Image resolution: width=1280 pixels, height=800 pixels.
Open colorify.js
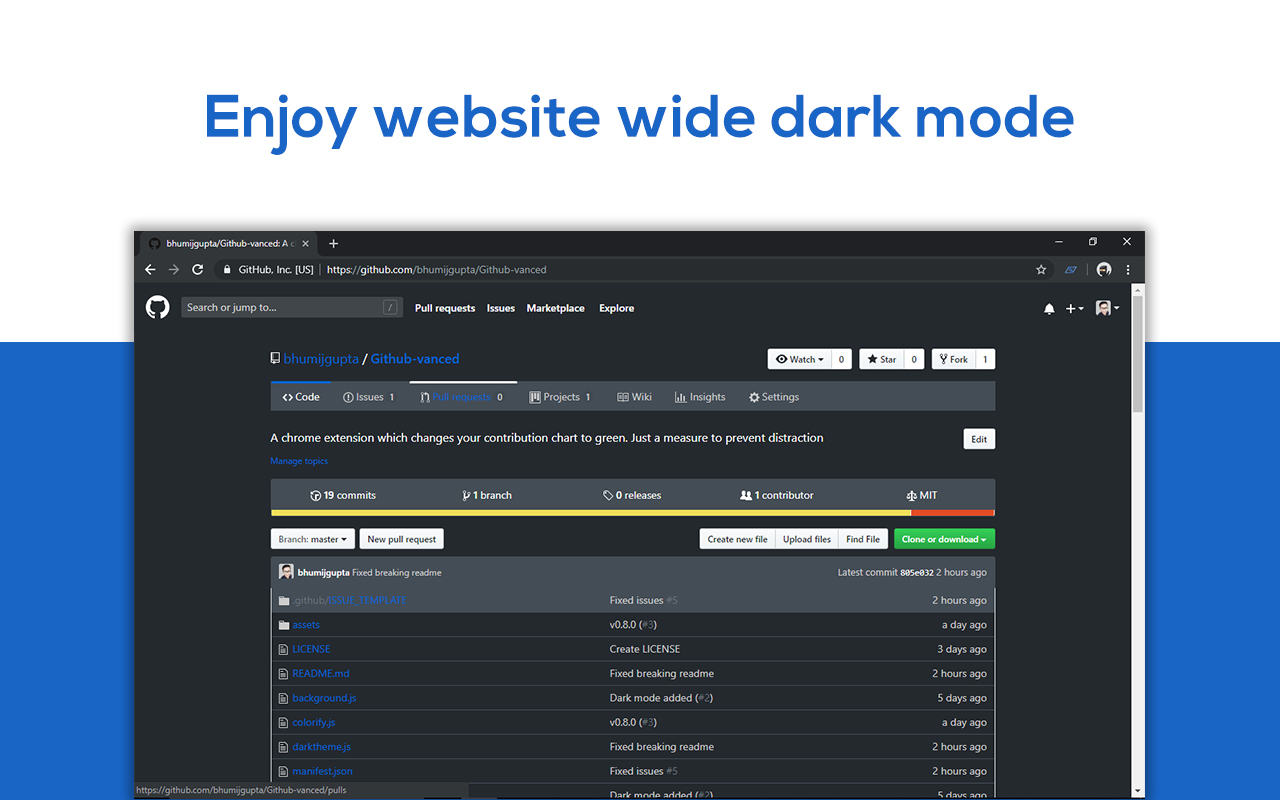coord(314,722)
